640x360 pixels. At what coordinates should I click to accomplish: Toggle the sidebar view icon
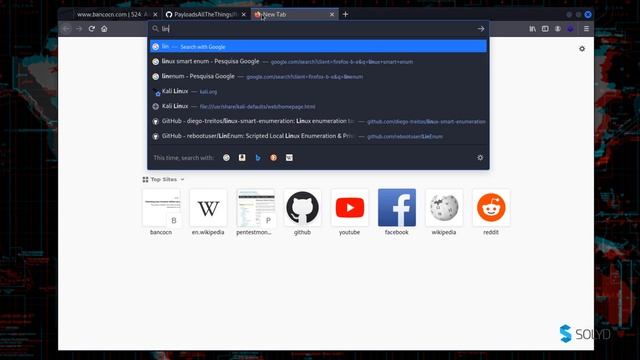[x=545, y=29]
